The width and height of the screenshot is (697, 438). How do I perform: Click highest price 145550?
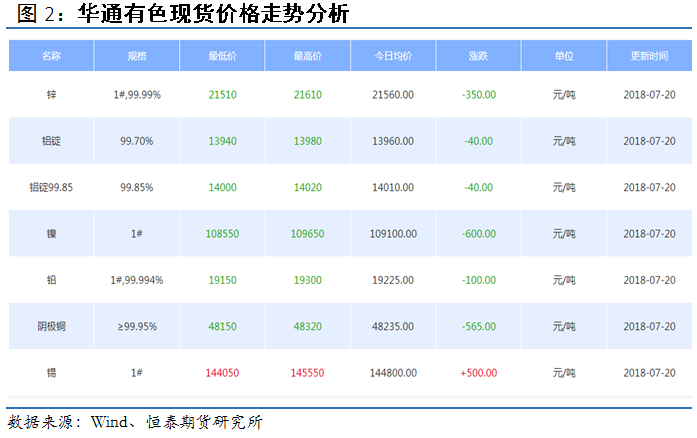[308, 373]
